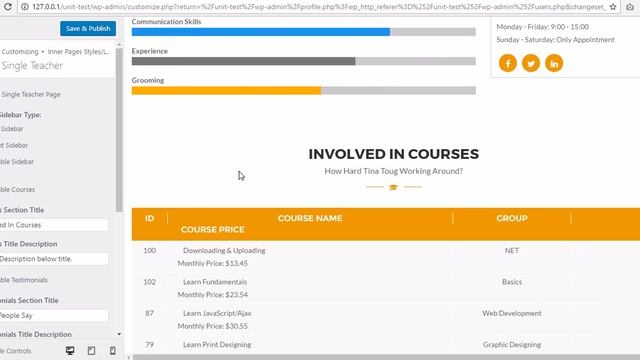Select the first Sidebar type option

tap(12, 129)
